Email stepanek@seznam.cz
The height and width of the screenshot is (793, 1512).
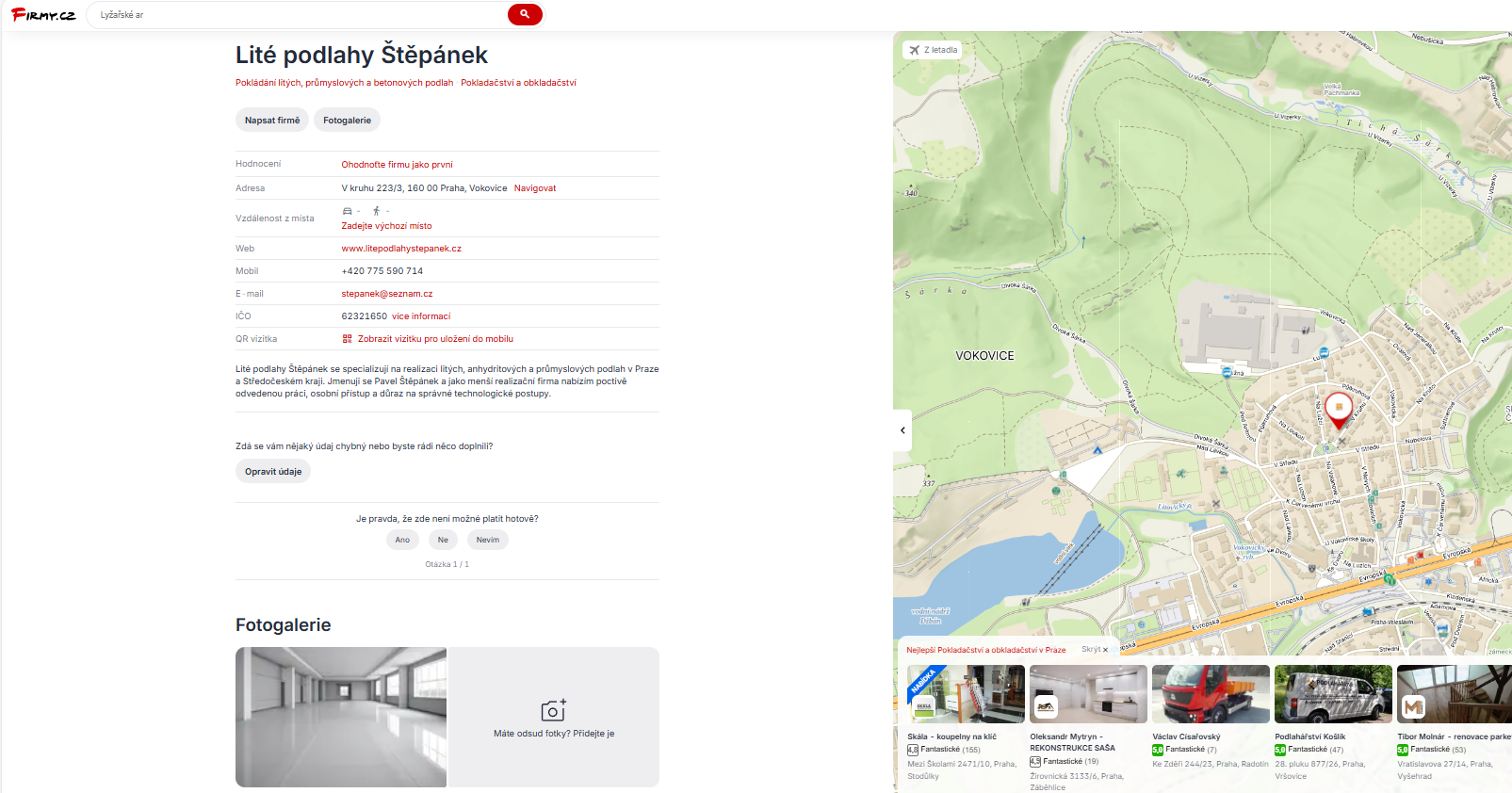387,294
